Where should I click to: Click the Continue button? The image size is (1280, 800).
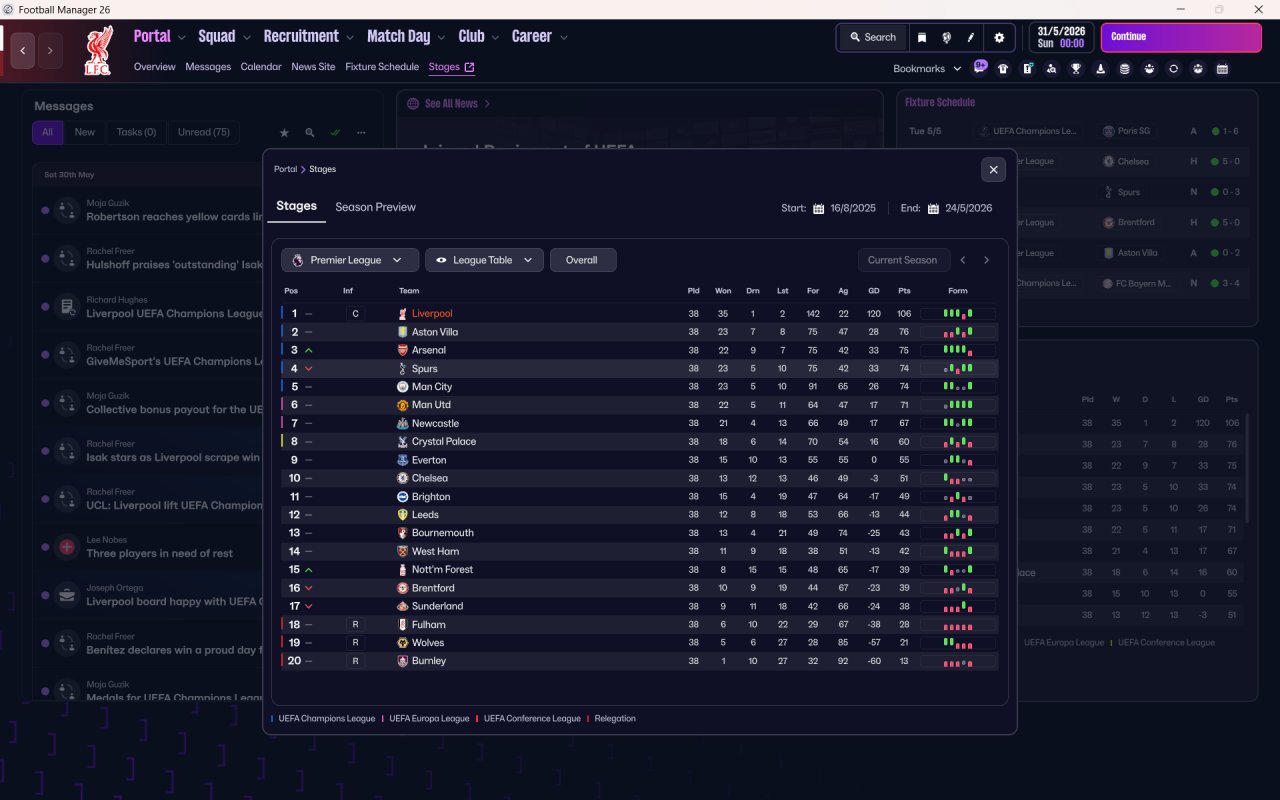coord(1181,37)
